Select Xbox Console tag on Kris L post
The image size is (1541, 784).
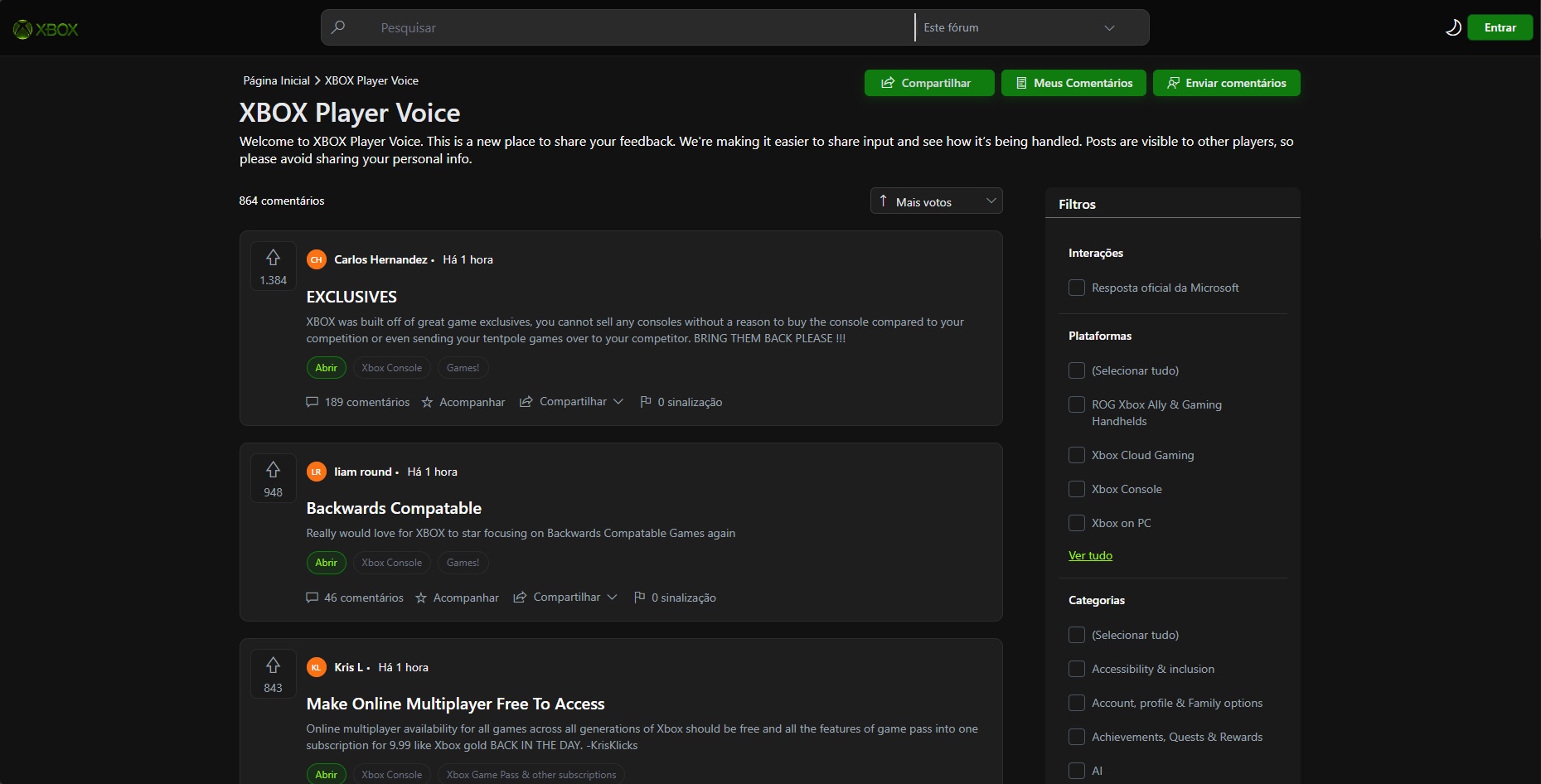click(x=391, y=775)
